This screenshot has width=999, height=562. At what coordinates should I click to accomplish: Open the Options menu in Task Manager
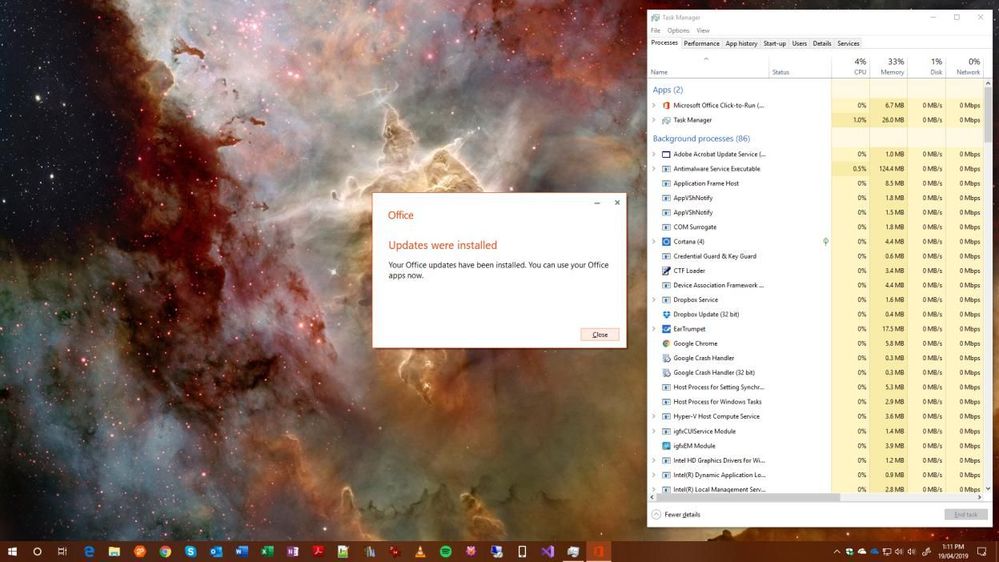tap(679, 31)
